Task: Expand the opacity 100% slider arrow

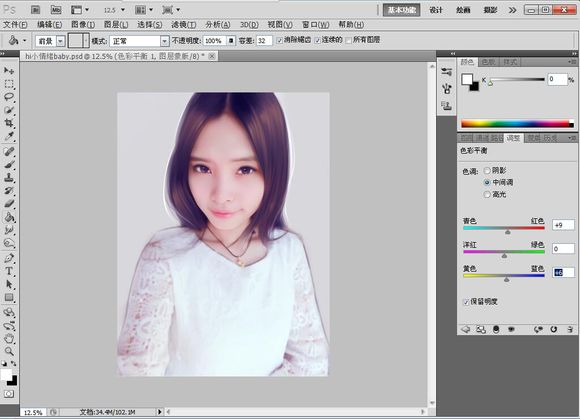Action: click(x=231, y=41)
